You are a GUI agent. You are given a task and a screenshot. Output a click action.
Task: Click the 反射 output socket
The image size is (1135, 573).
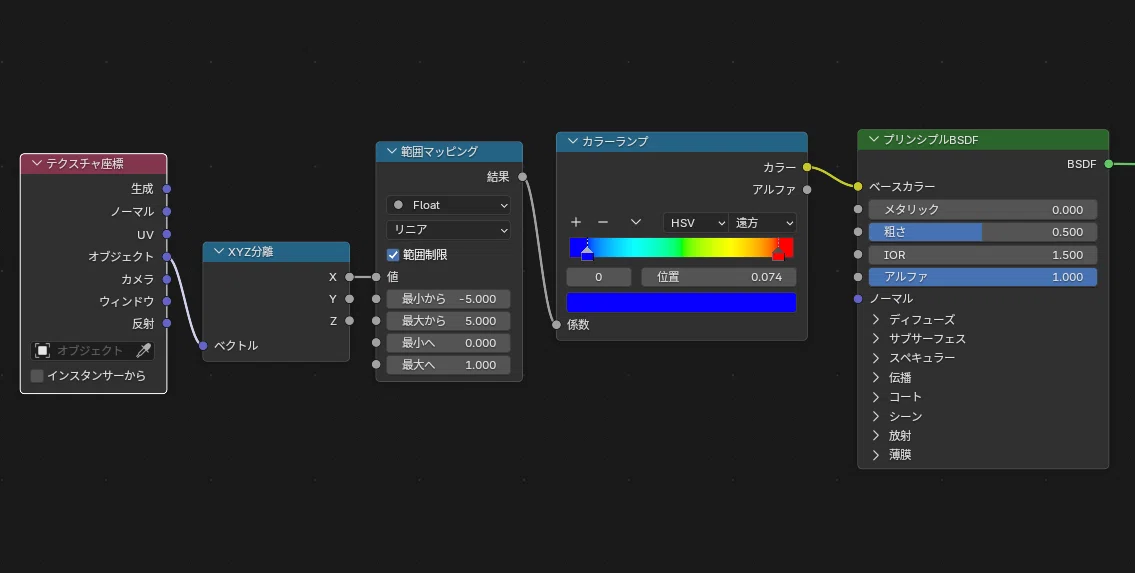pyautogui.click(x=166, y=323)
